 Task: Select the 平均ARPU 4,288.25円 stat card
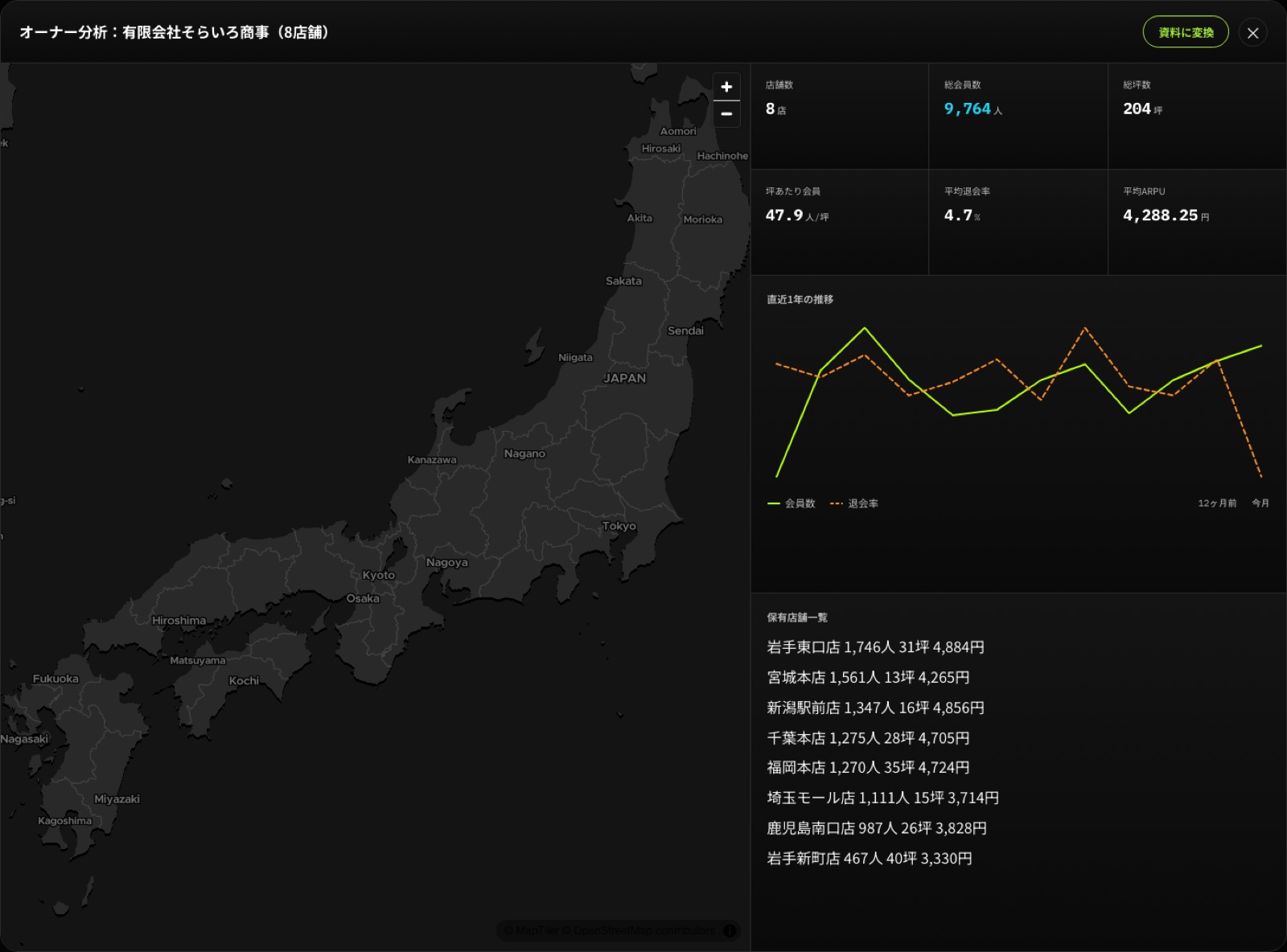point(1198,223)
